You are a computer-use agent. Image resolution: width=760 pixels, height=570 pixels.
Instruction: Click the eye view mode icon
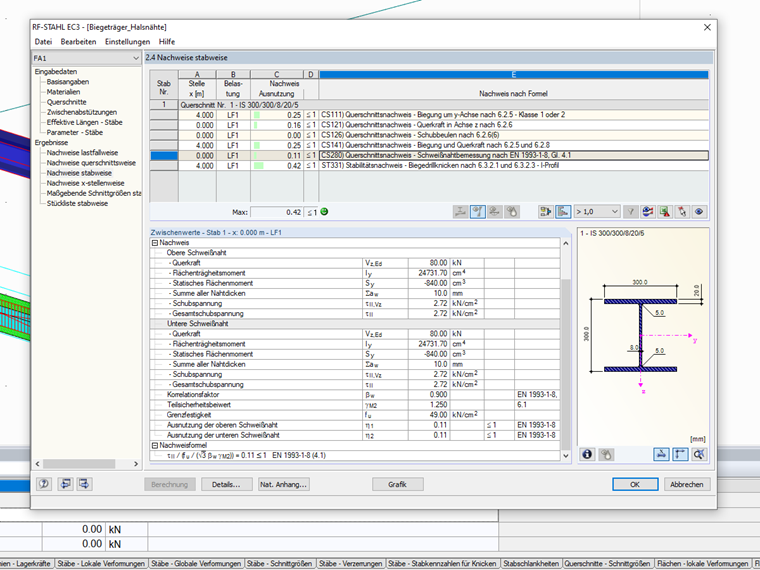pyautogui.click(x=699, y=212)
